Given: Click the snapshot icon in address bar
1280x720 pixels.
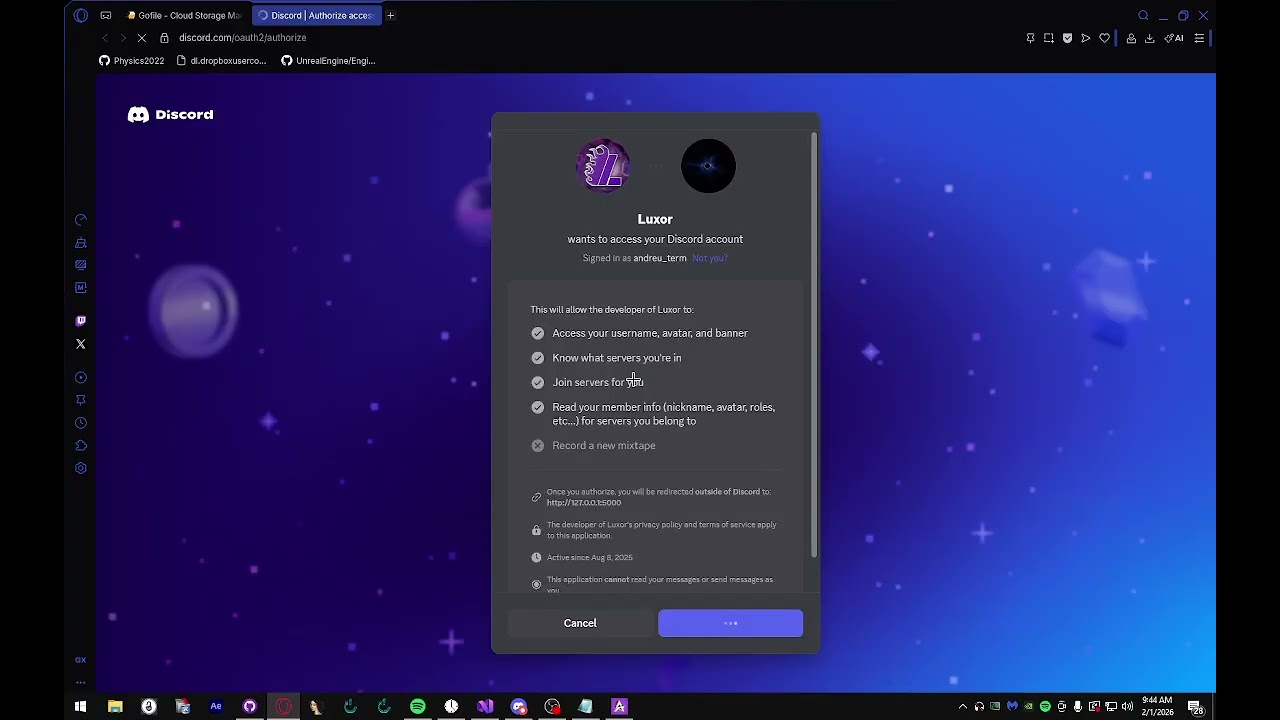Looking at the screenshot, I should 1048,38.
